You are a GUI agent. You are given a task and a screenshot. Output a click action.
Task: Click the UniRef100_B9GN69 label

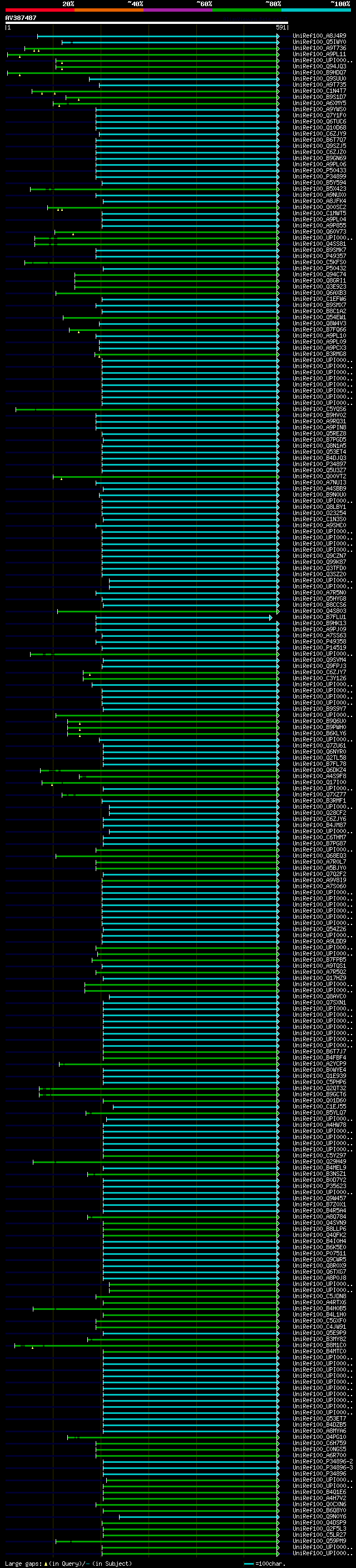[x=319, y=159]
